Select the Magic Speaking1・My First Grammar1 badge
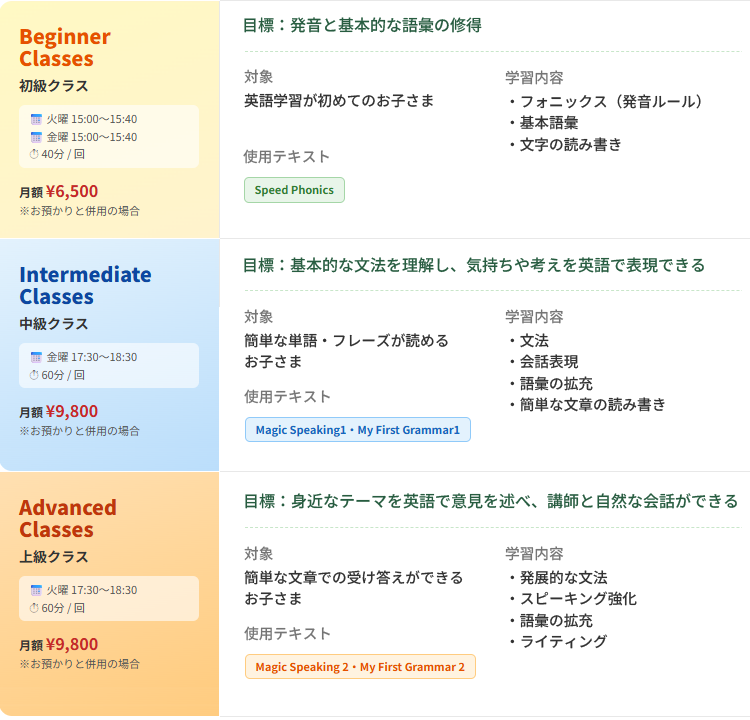This screenshot has width=750, height=720. 357,430
